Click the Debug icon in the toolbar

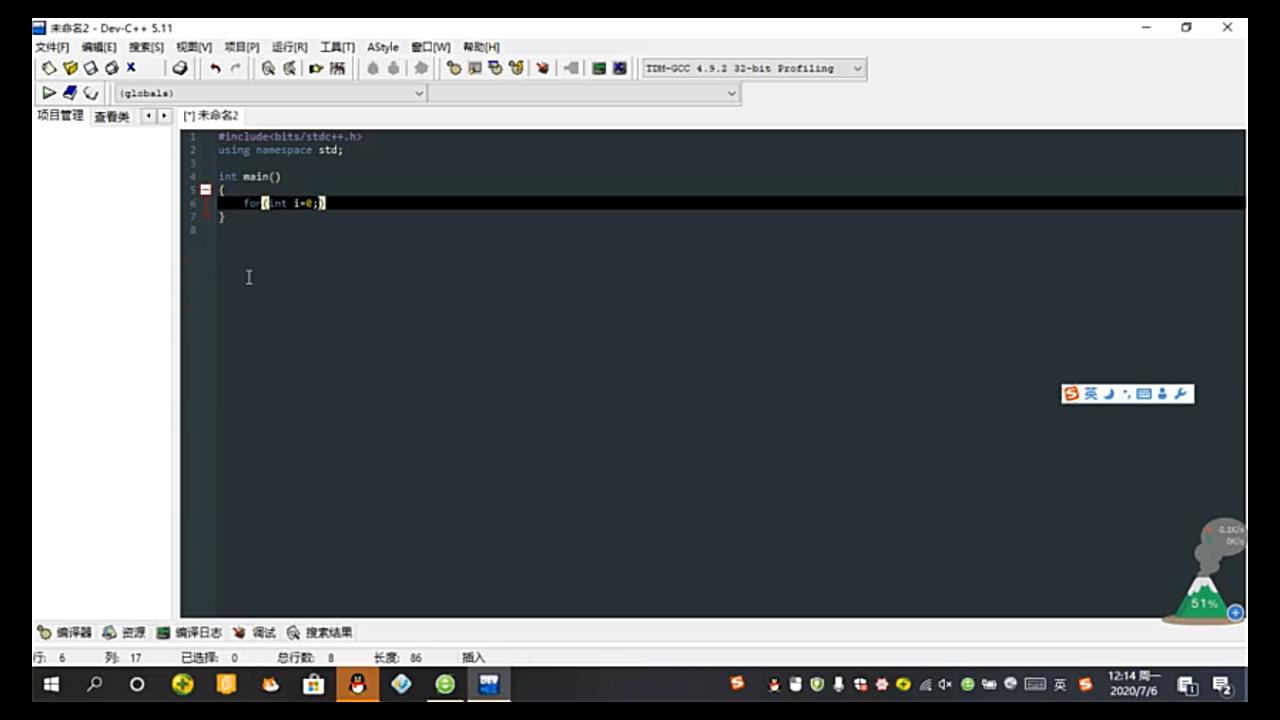point(542,68)
